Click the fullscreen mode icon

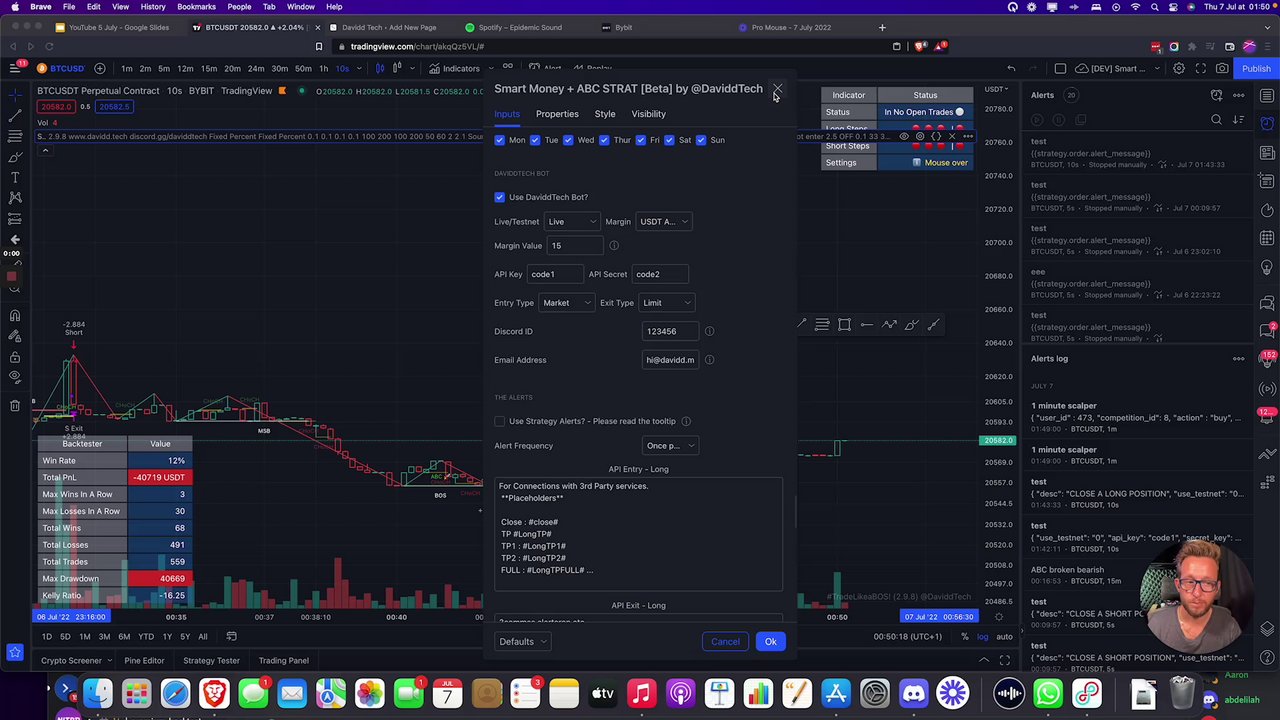(x=1201, y=69)
